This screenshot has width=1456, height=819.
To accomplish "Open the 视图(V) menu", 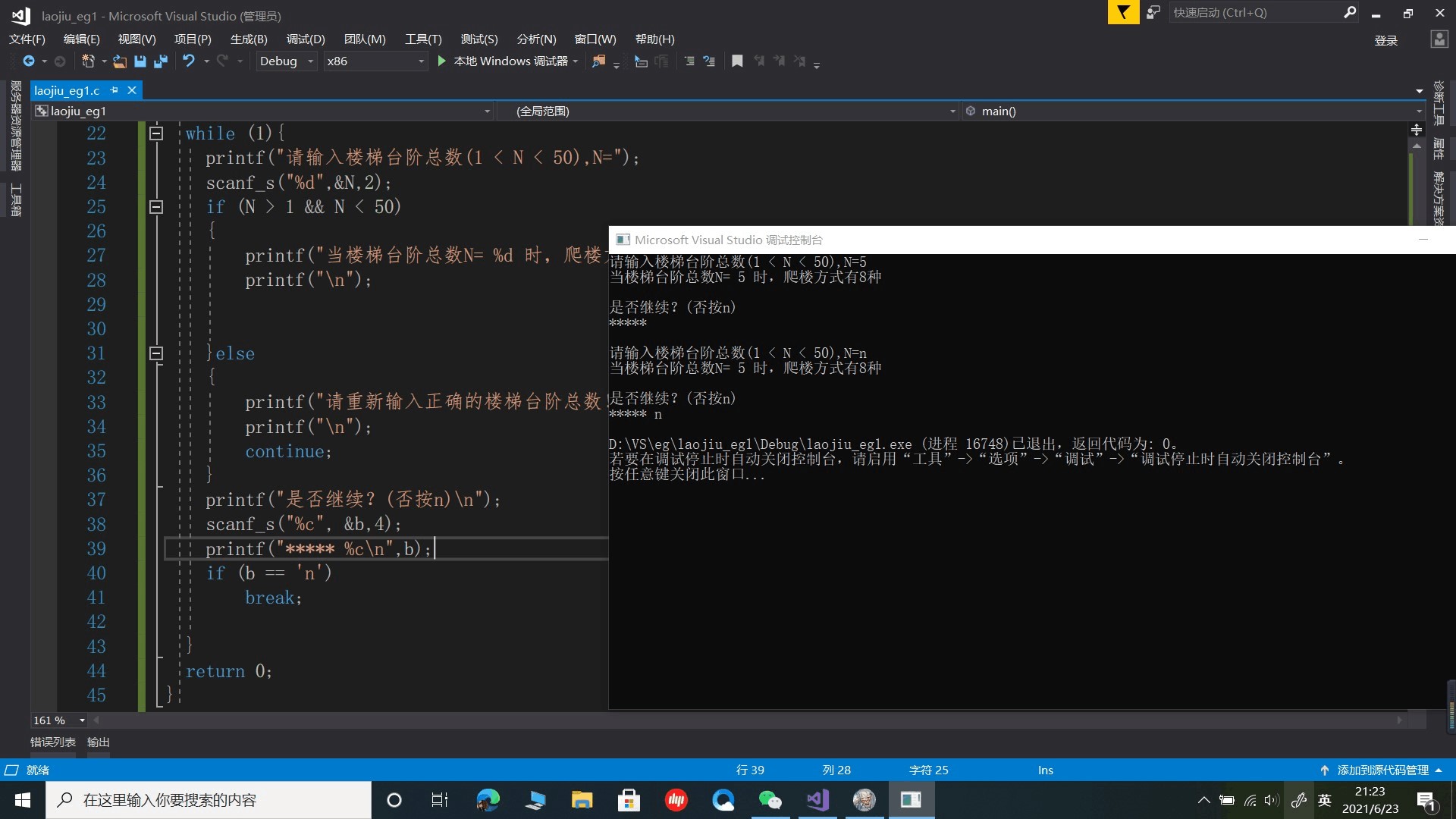I will click(136, 39).
